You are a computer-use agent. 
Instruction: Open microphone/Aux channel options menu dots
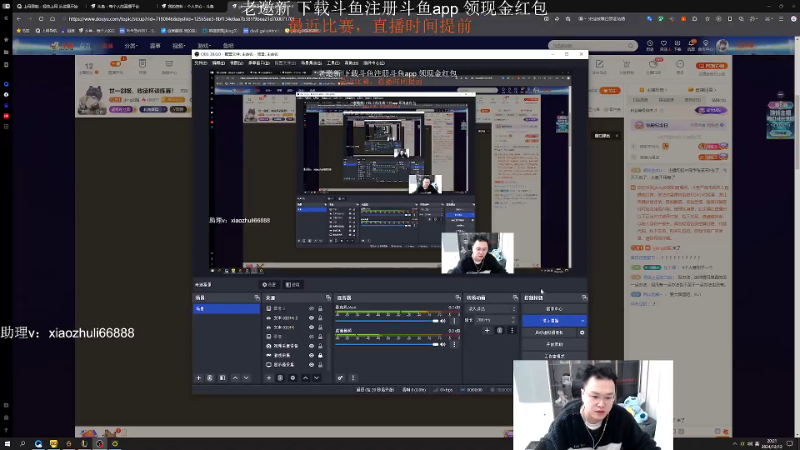click(x=454, y=321)
